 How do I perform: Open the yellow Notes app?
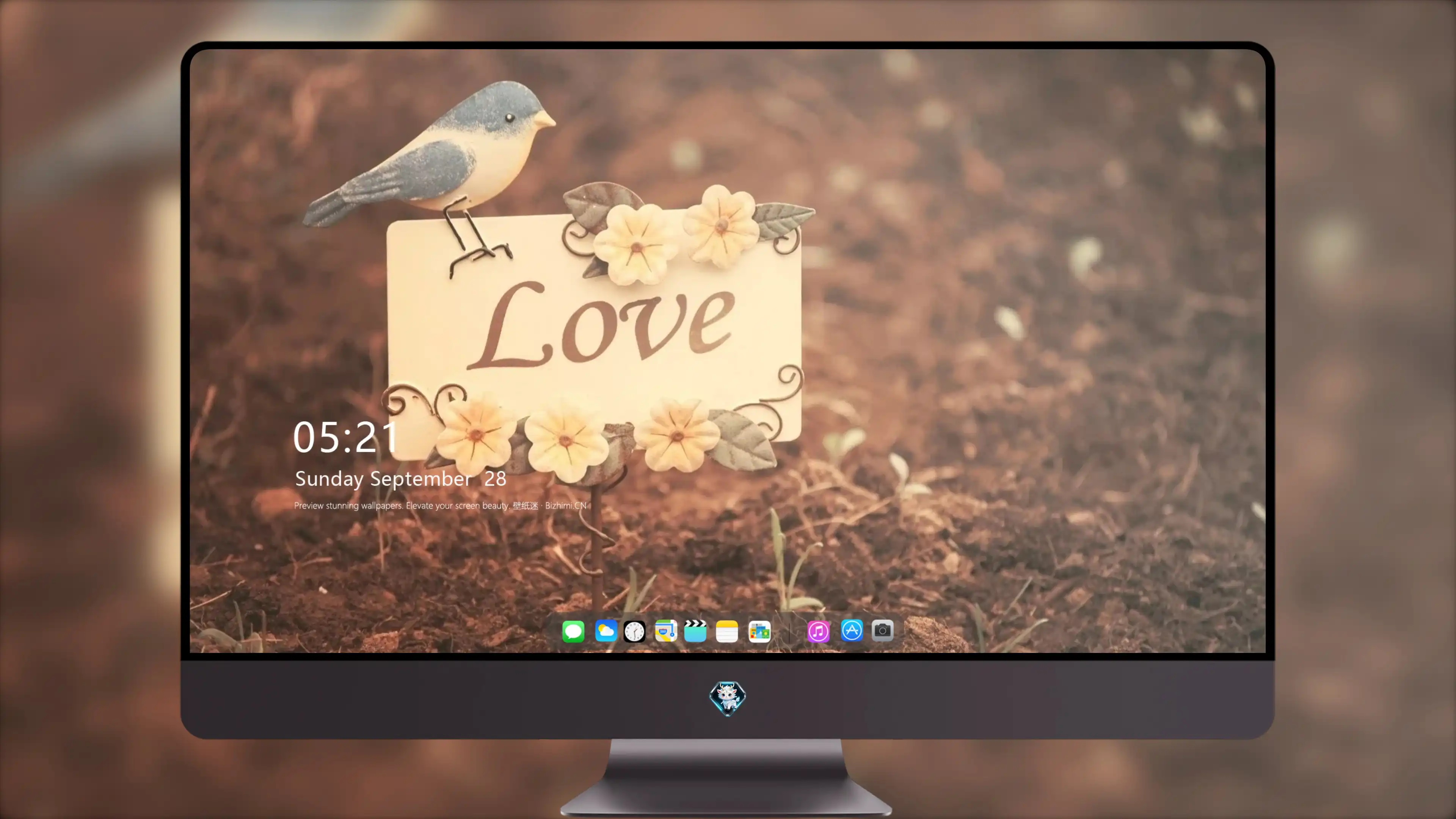tap(727, 631)
